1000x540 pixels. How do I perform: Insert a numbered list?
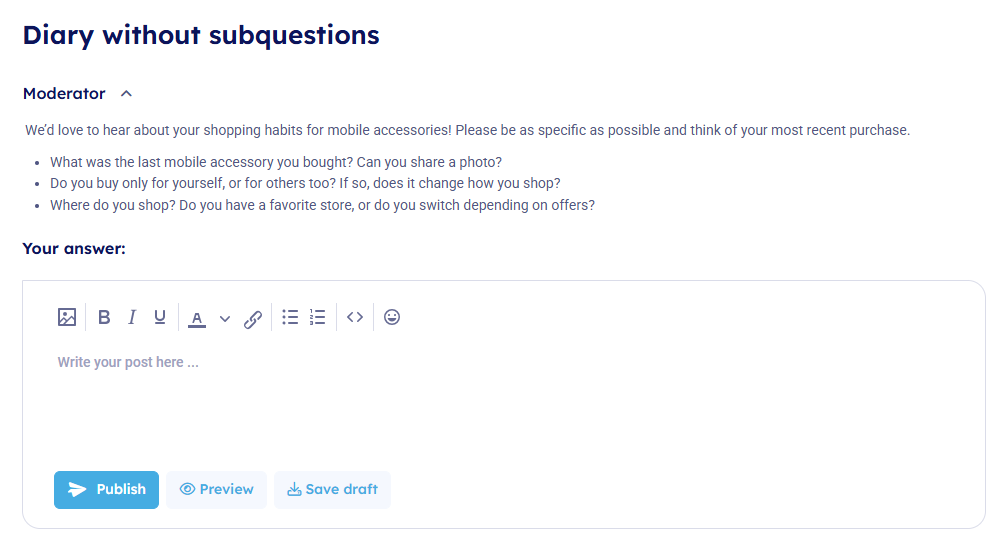point(318,317)
